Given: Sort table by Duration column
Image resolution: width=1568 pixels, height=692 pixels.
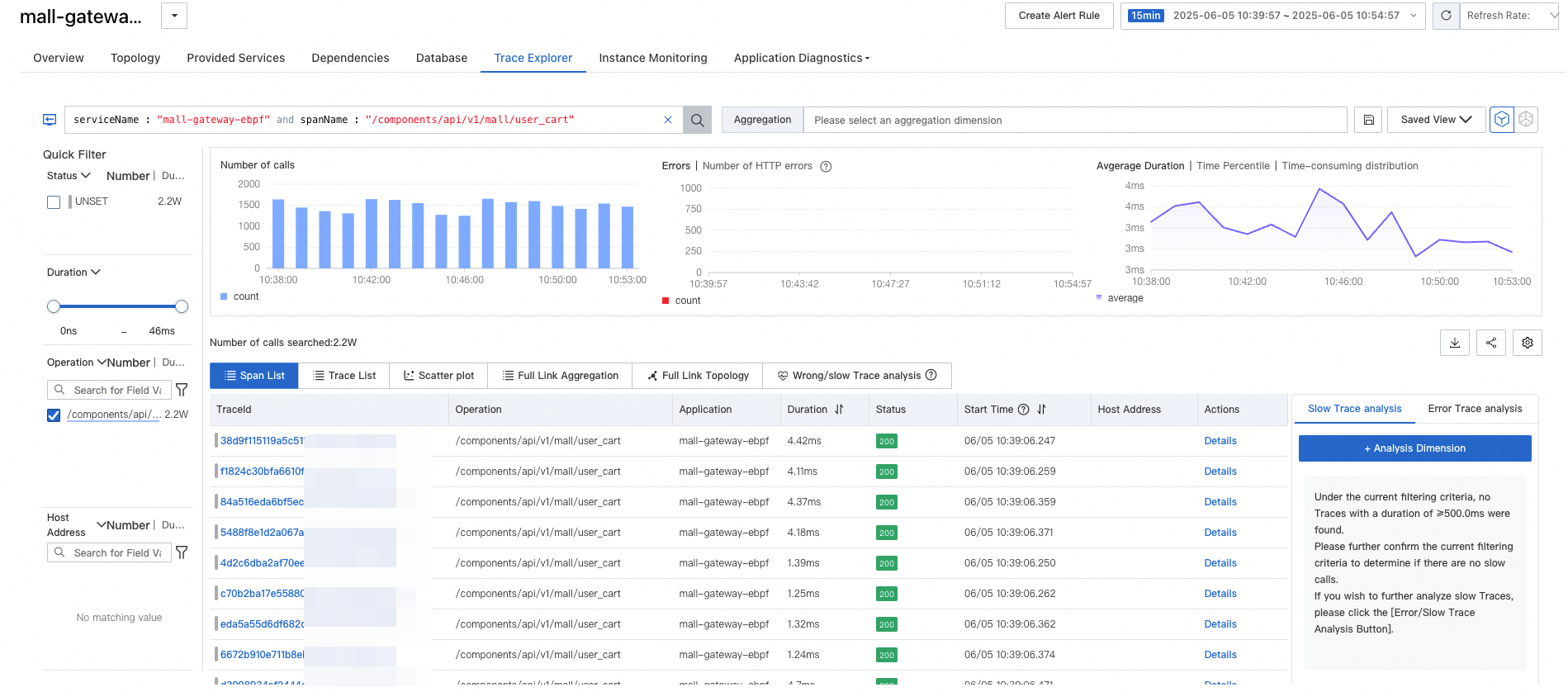Looking at the screenshot, I should pyautogui.click(x=839, y=410).
